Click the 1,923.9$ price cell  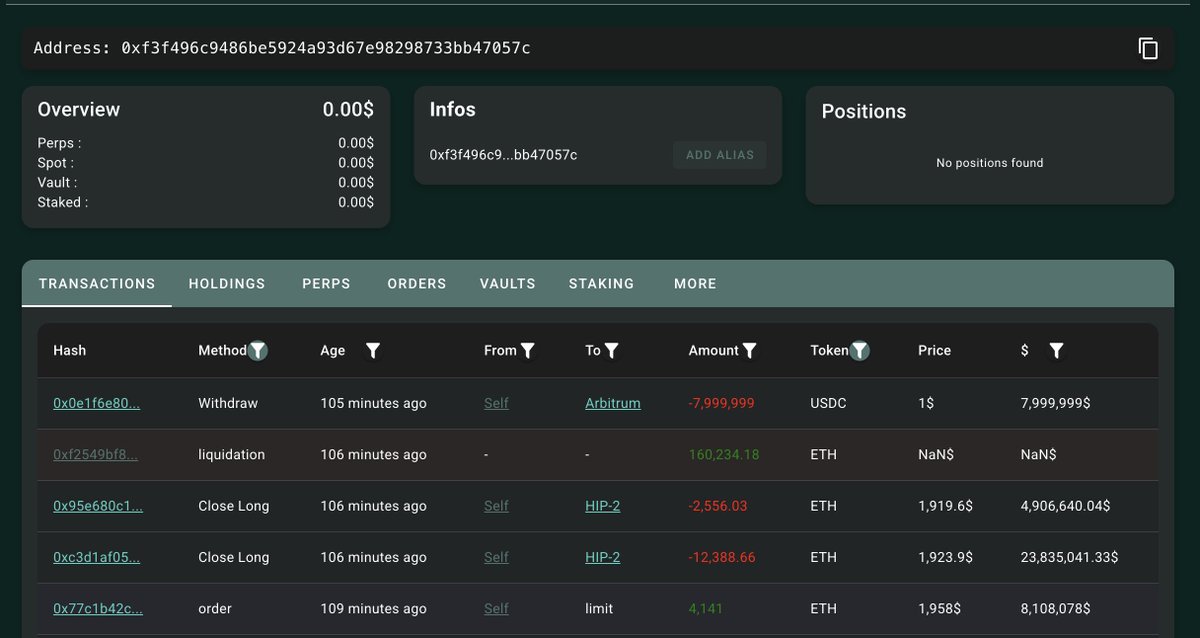(x=944, y=557)
